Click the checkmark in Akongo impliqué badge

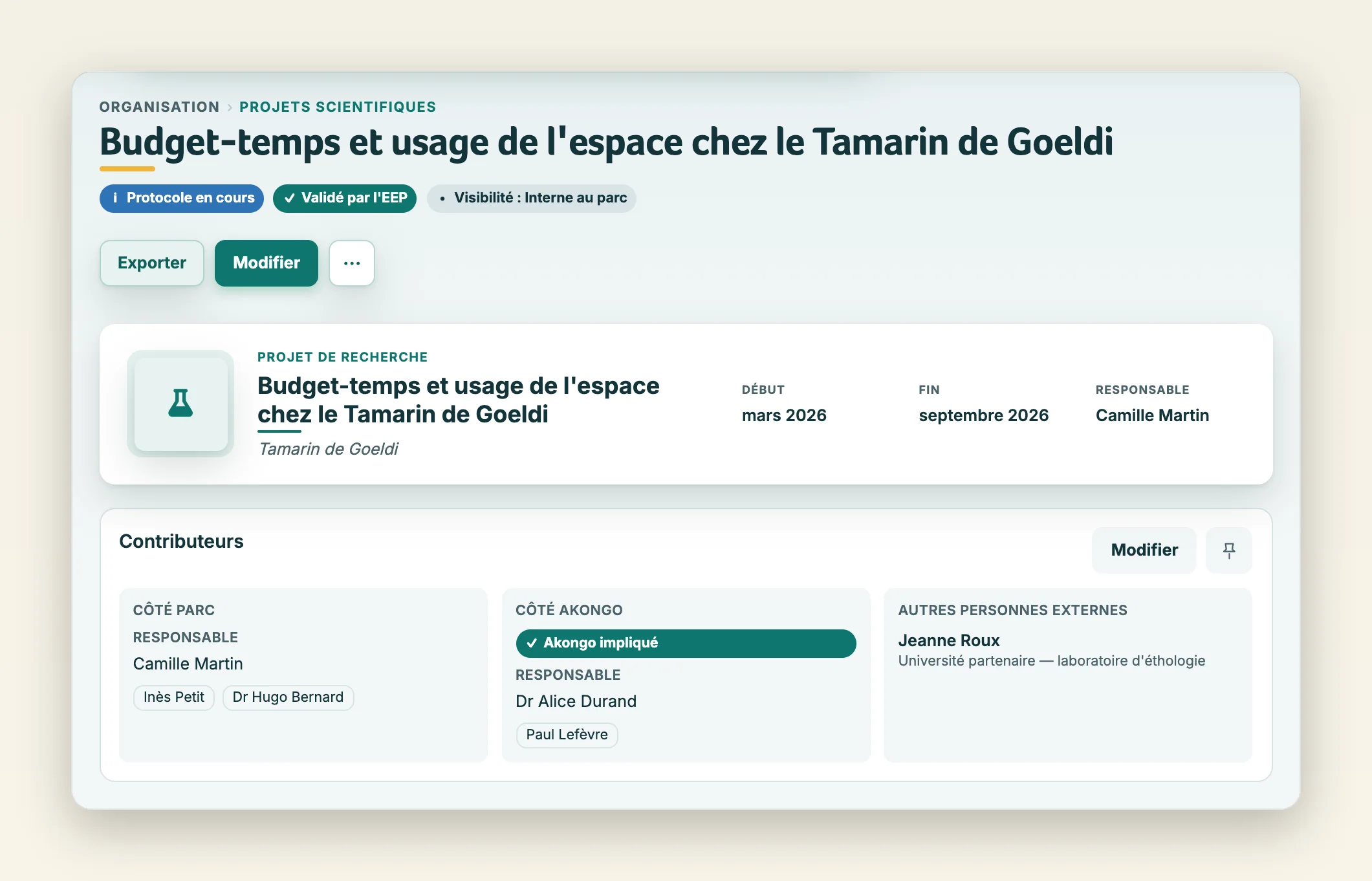pos(532,643)
